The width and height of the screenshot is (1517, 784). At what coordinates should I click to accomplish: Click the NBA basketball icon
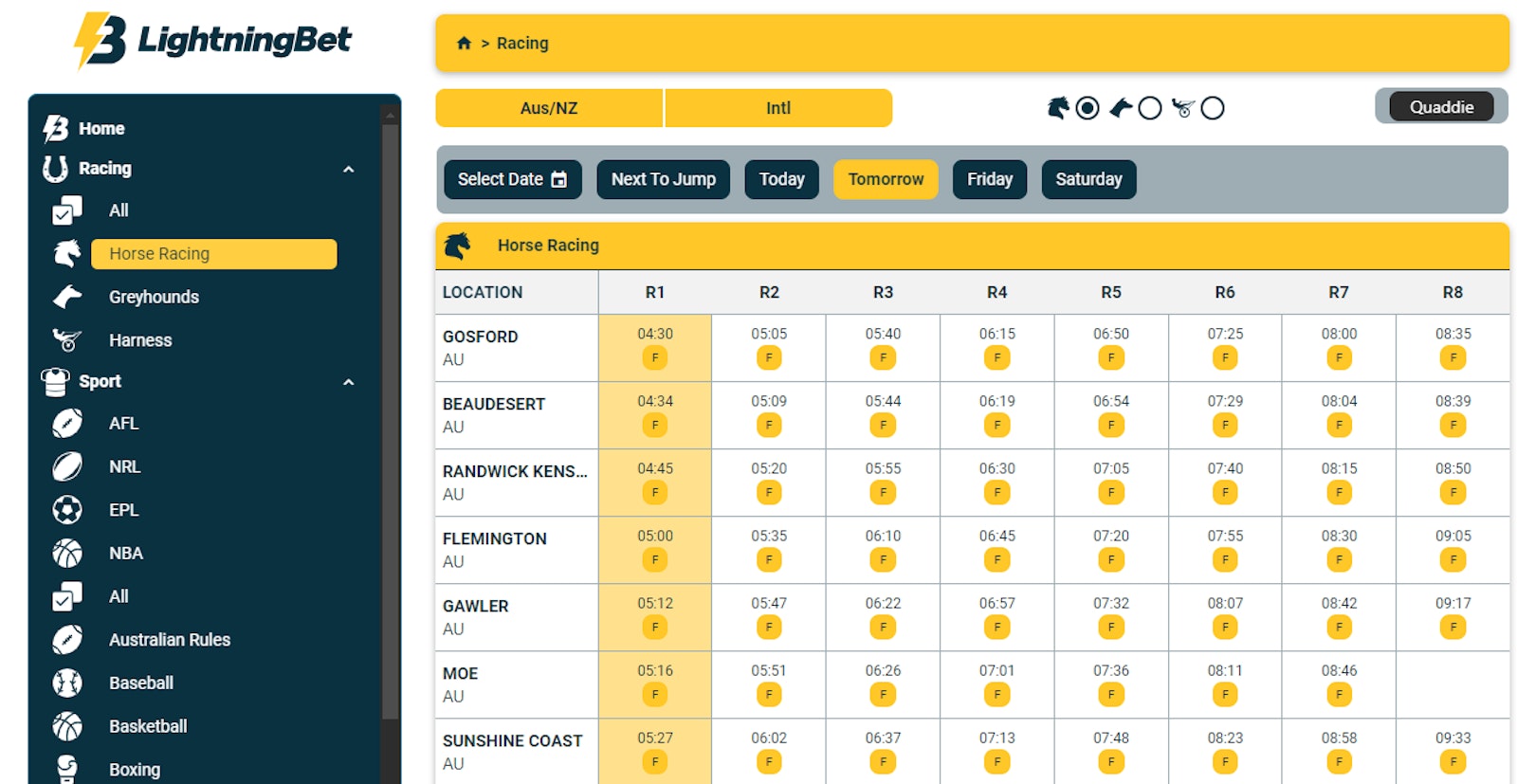[67, 554]
